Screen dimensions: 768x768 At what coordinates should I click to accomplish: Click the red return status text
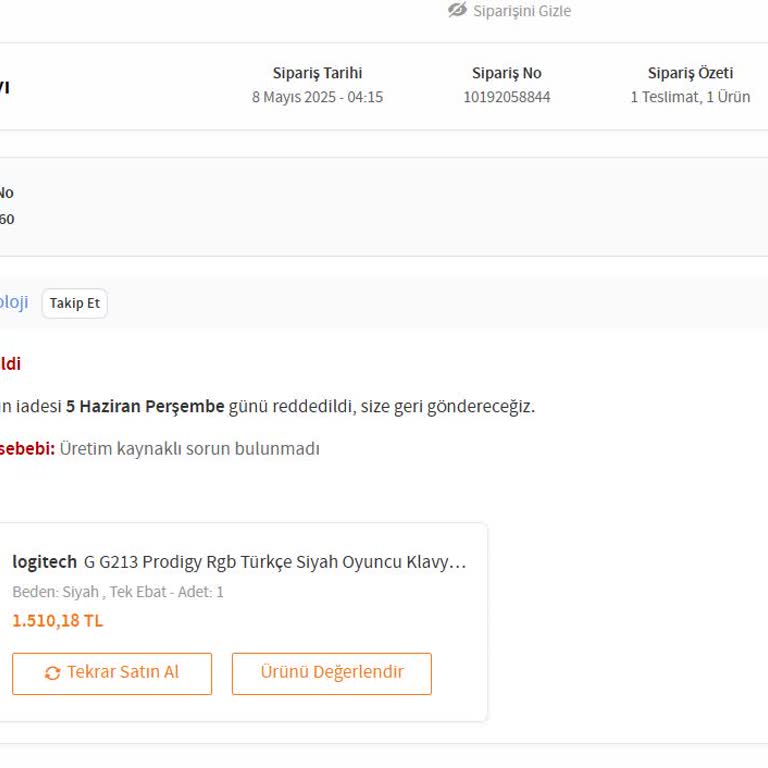[x=9, y=364]
